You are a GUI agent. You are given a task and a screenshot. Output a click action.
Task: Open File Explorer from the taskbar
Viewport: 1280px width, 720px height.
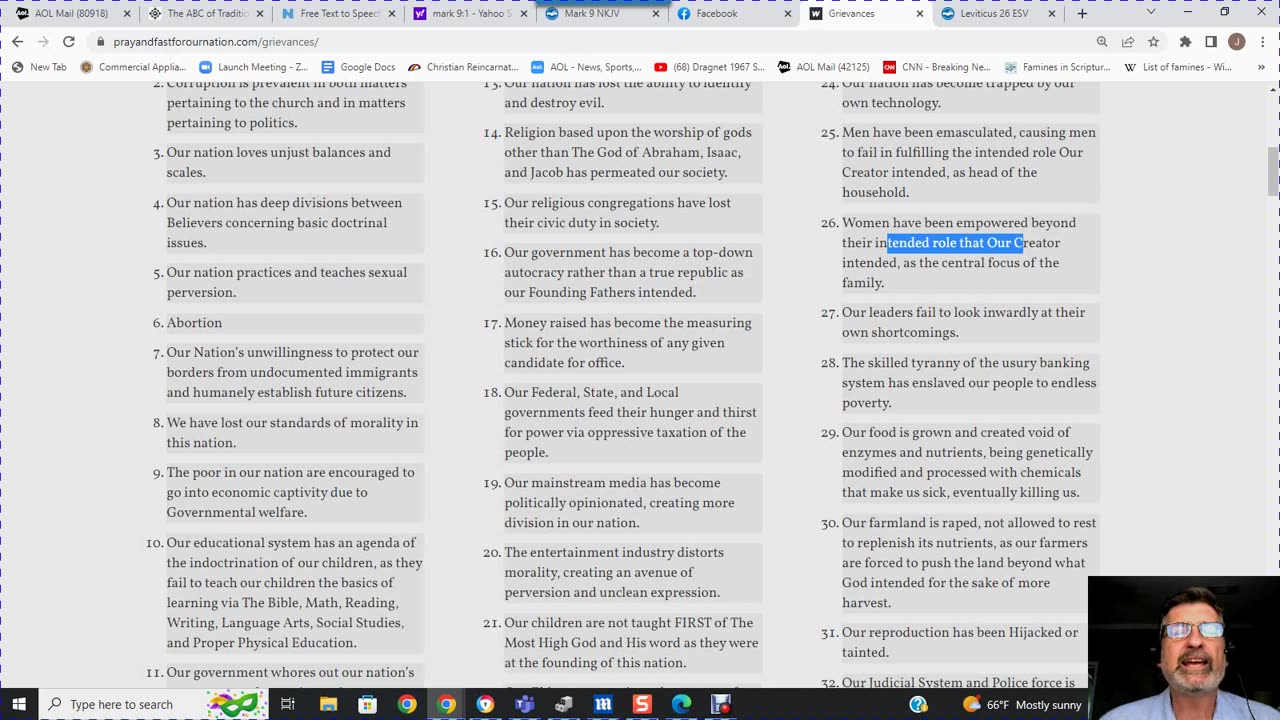coord(328,704)
